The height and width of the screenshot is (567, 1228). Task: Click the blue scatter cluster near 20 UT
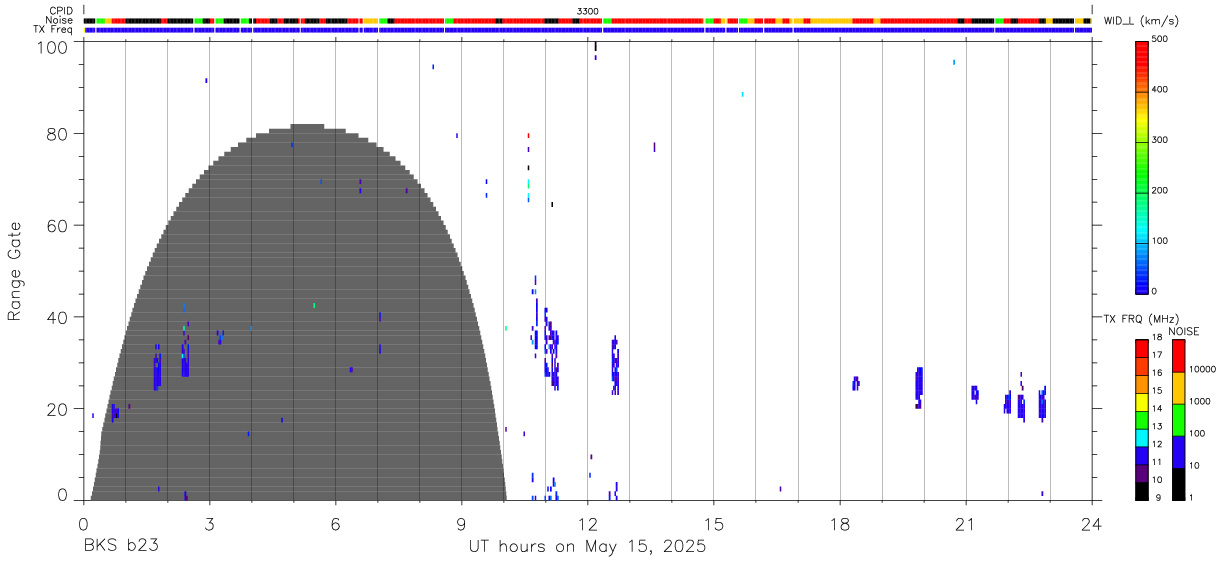click(919, 387)
